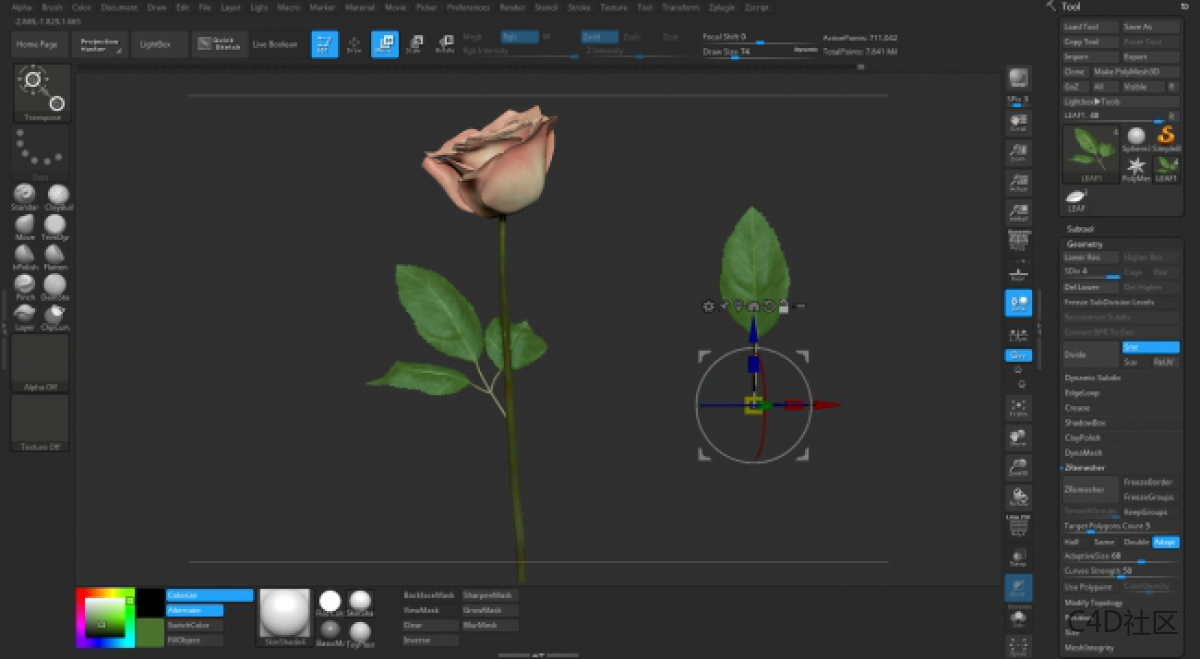
Task: Expand the Modify Topology section
Action: click(1092, 603)
